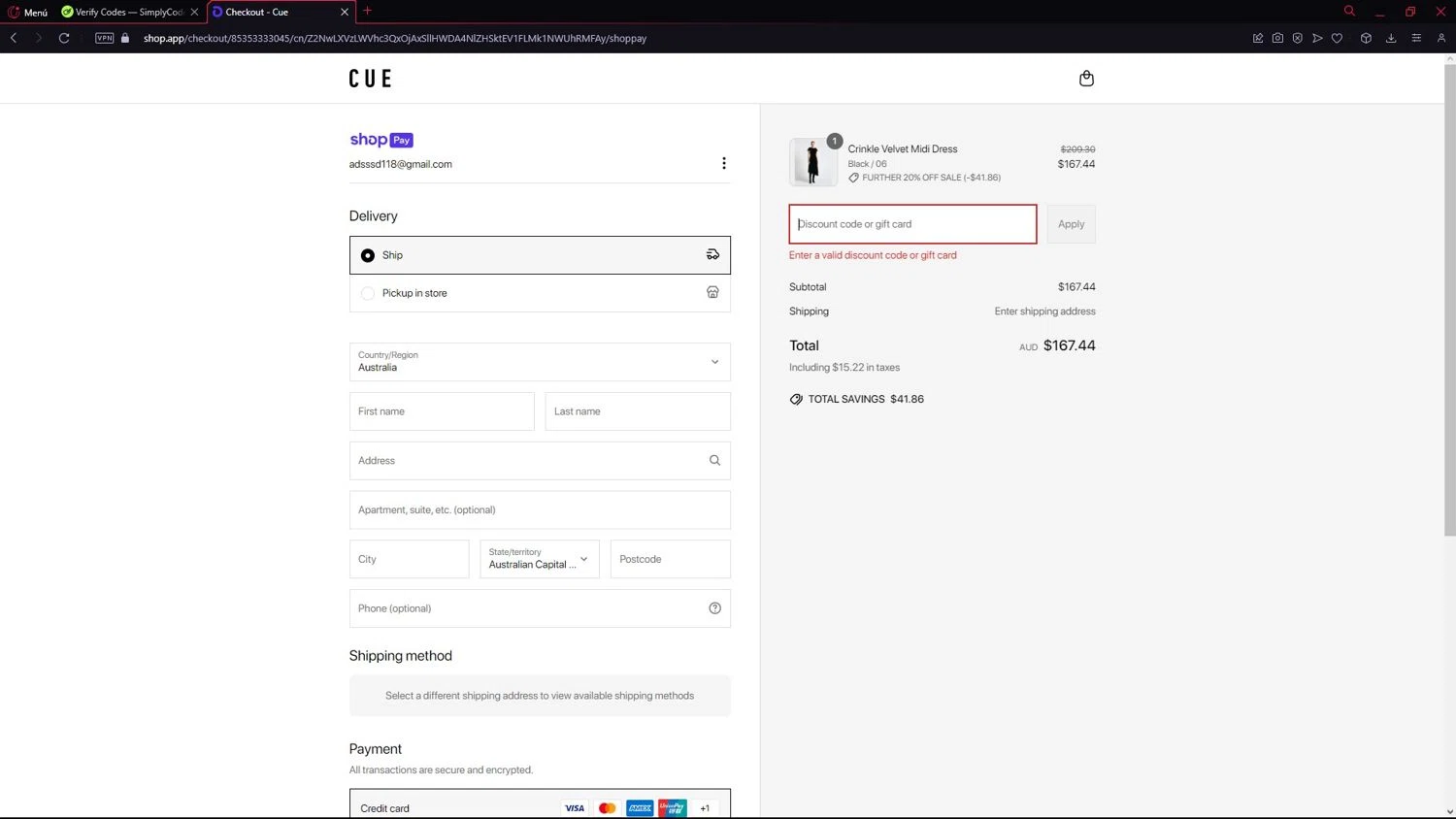Open the State/territory dropdown

(540, 559)
